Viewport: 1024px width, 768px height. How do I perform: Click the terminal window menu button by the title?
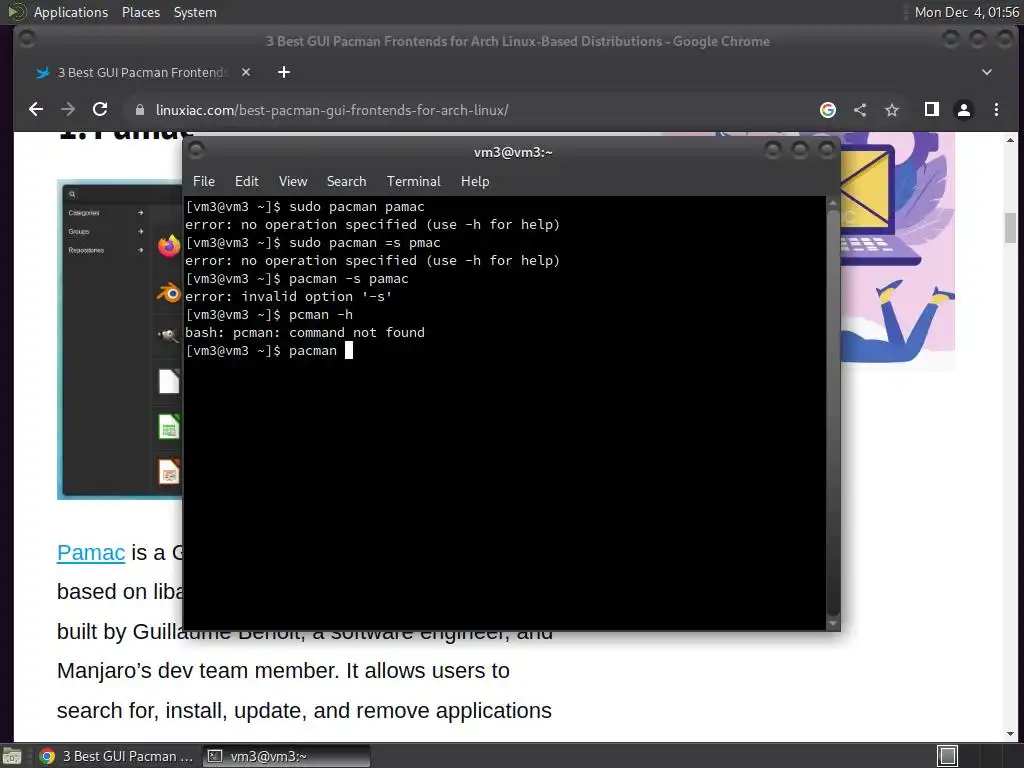[x=196, y=151]
